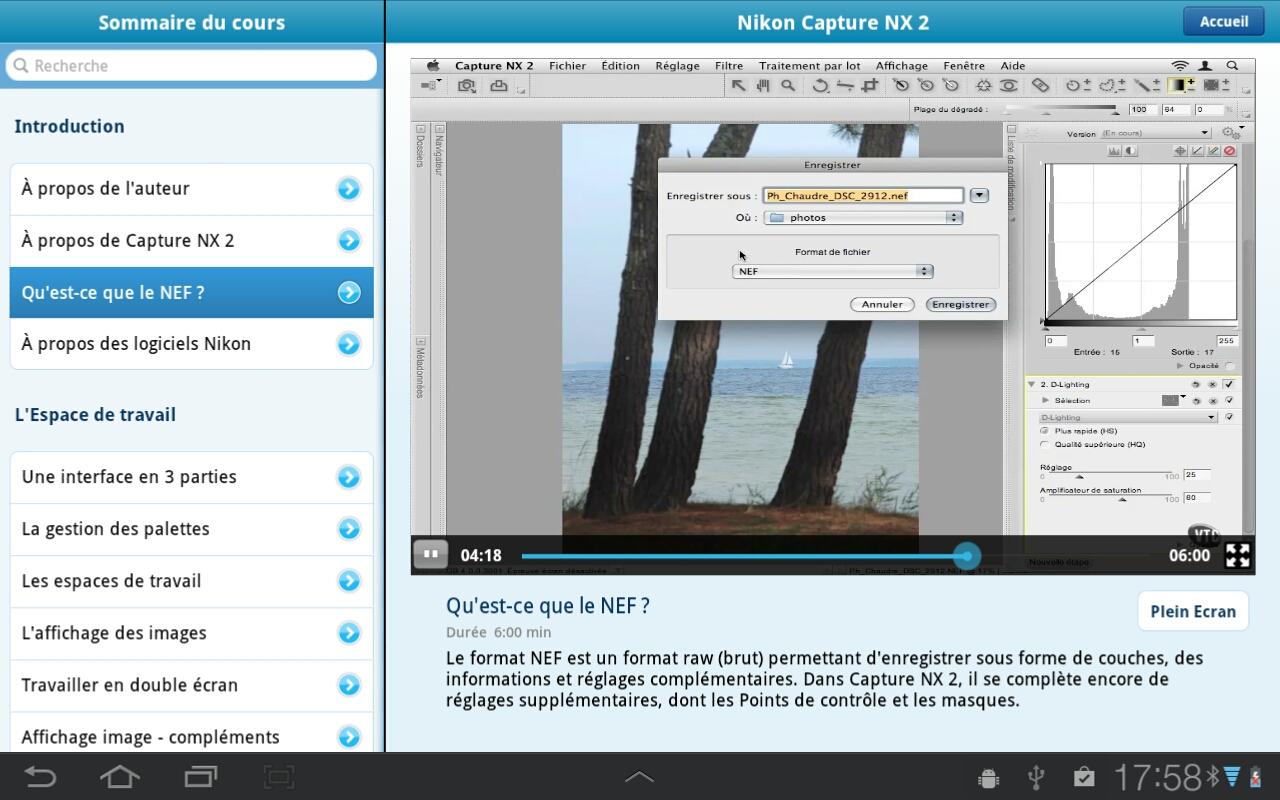Tap the Recherche search field
The image size is (1280, 800).
click(x=191, y=66)
